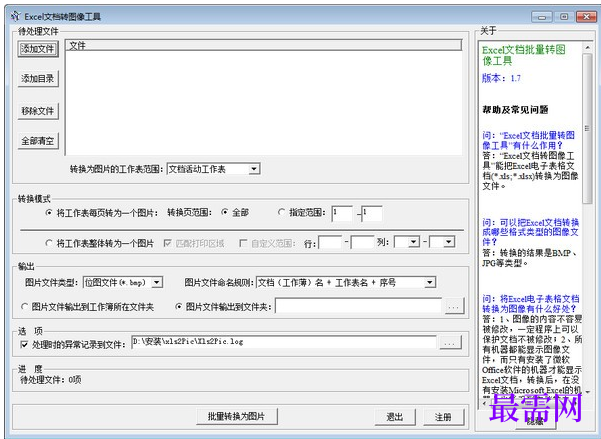Image resolution: width=601 pixels, height=439 pixels.
Task: Click the 注册 button
Action: click(x=443, y=417)
